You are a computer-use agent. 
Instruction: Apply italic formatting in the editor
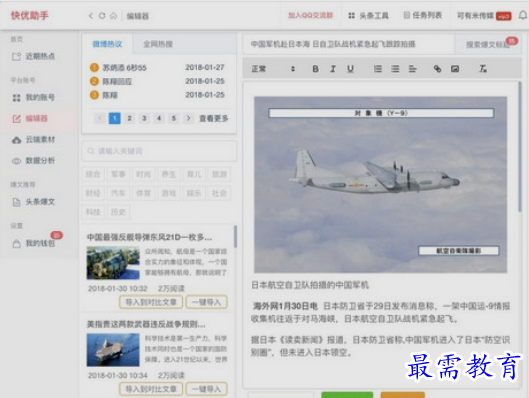[333, 69]
